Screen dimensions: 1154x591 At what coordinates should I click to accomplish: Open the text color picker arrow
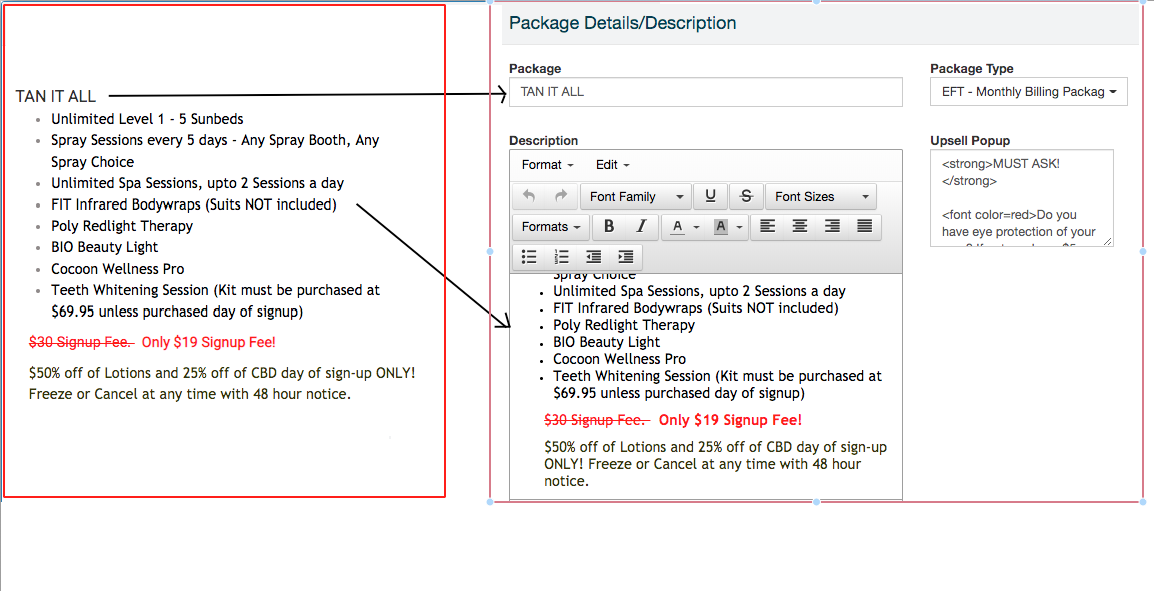(x=697, y=227)
